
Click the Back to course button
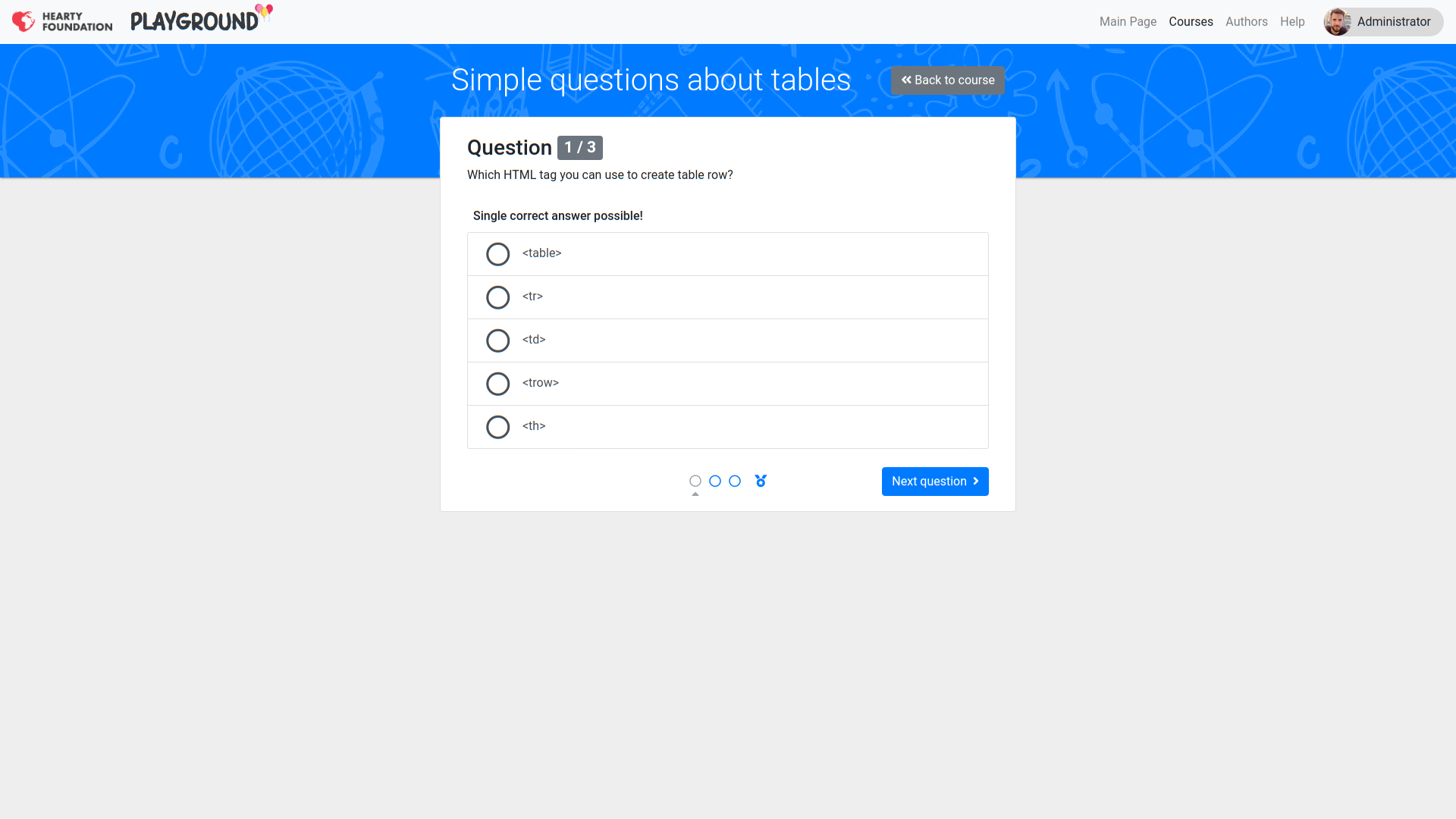click(x=948, y=80)
